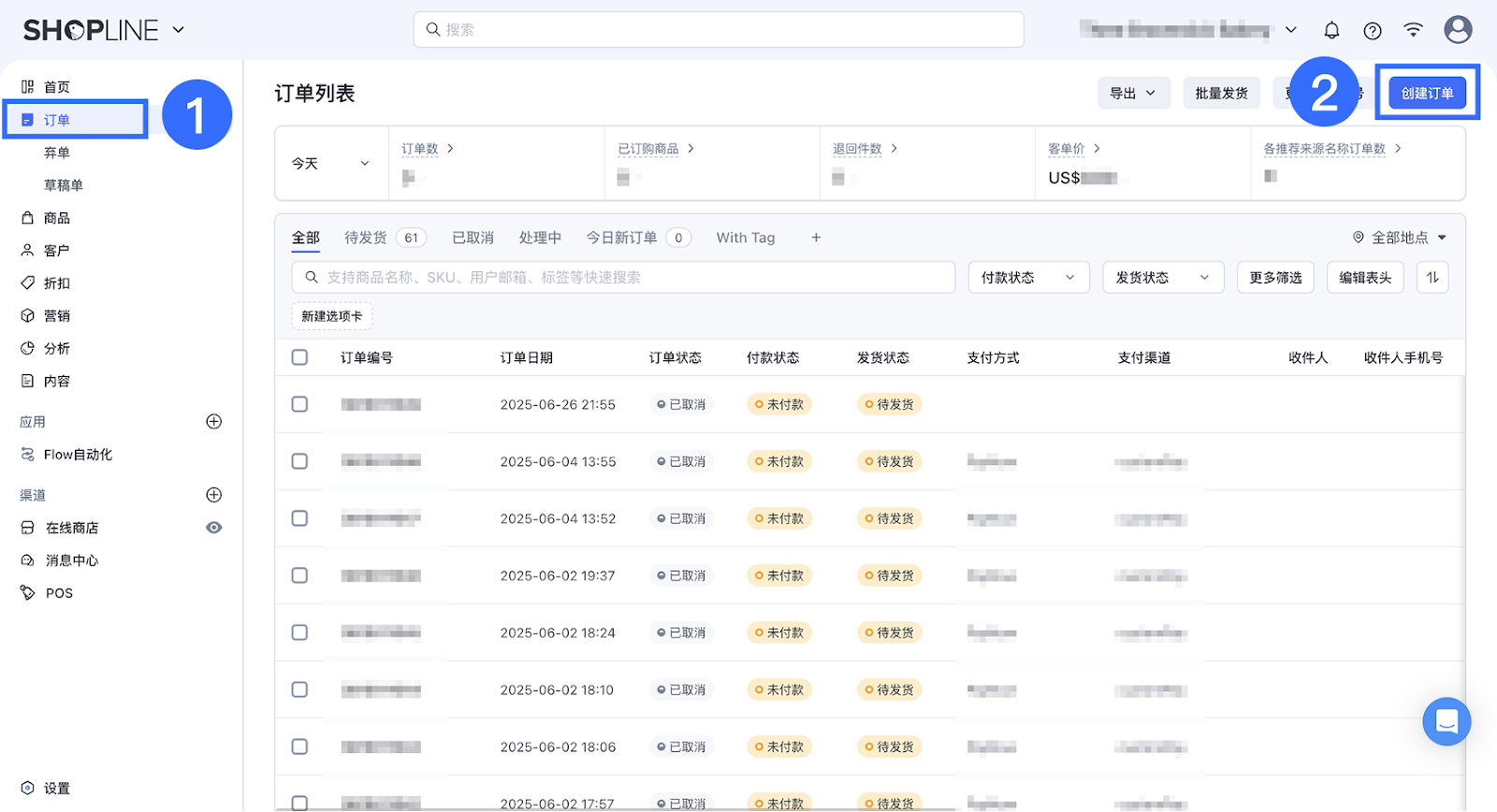1497x812 pixels.
Task: Expand the Export dropdown button
Action: 1133,94
